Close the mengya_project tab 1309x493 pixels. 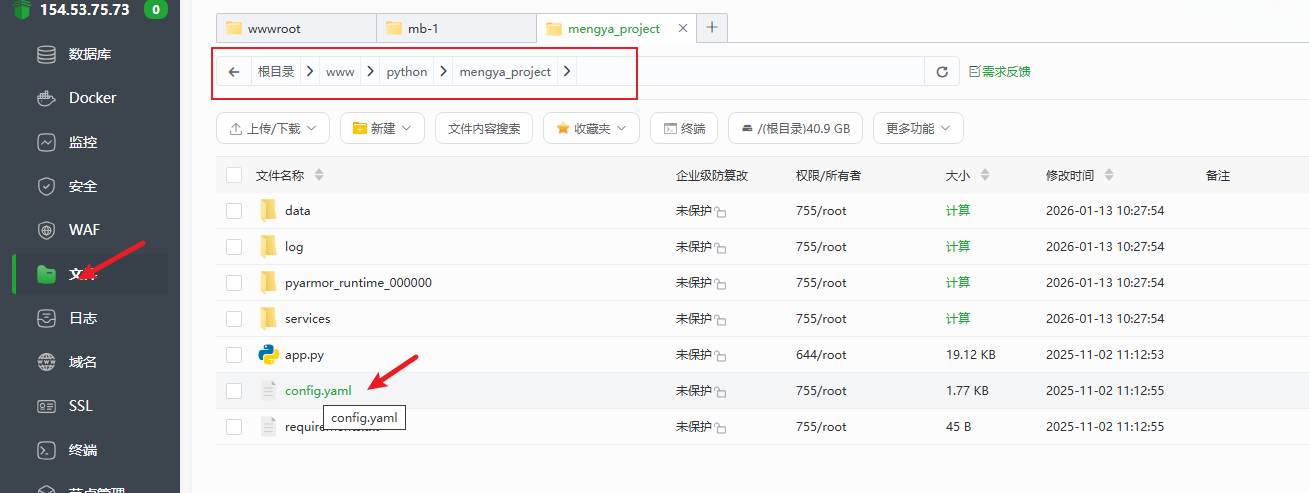coord(682,28)
